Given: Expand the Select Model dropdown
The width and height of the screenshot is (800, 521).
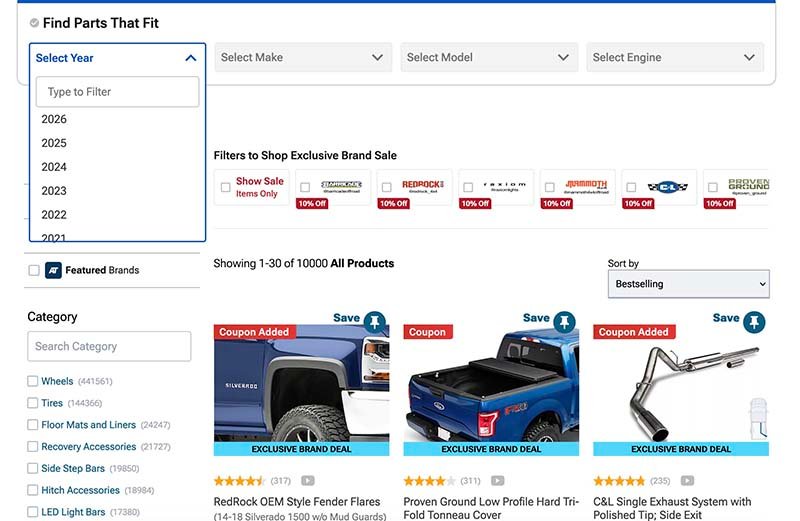Looking at the screenshot, I should [487, 58].
